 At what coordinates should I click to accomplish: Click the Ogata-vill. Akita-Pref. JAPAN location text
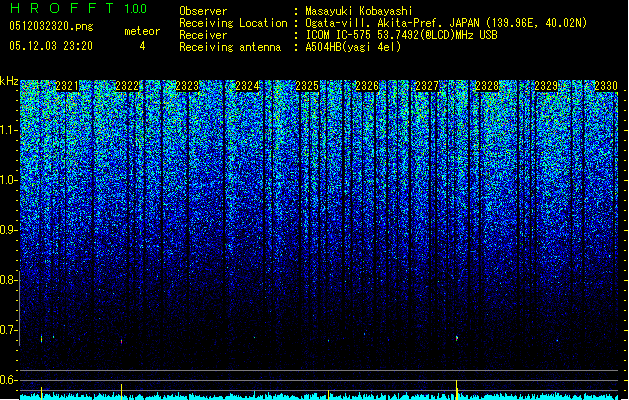tap(446, 23)
